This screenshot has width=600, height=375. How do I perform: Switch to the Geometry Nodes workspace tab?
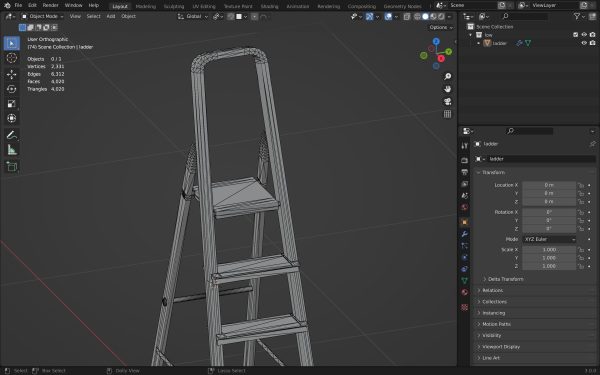click(x=402, y=6)
